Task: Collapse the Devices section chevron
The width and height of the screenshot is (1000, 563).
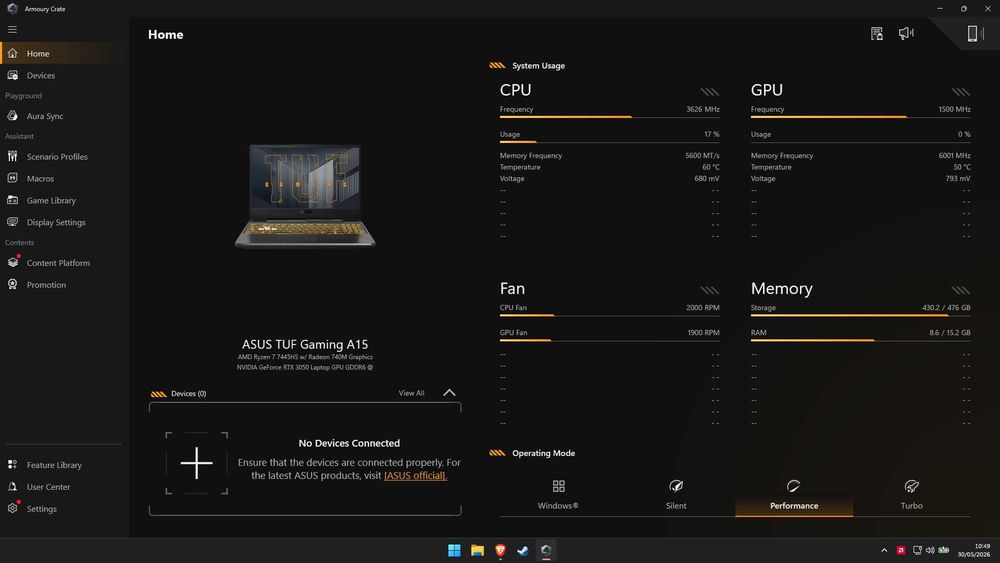Action: pos(449,393)
